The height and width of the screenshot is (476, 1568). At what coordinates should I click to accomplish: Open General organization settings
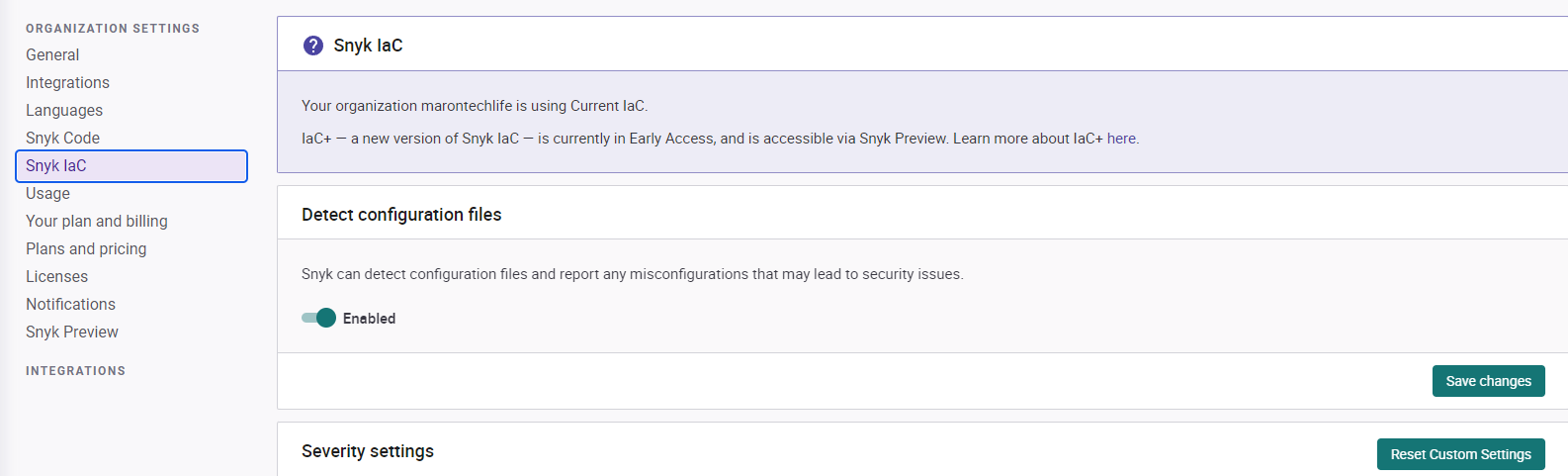pos(52,55)
